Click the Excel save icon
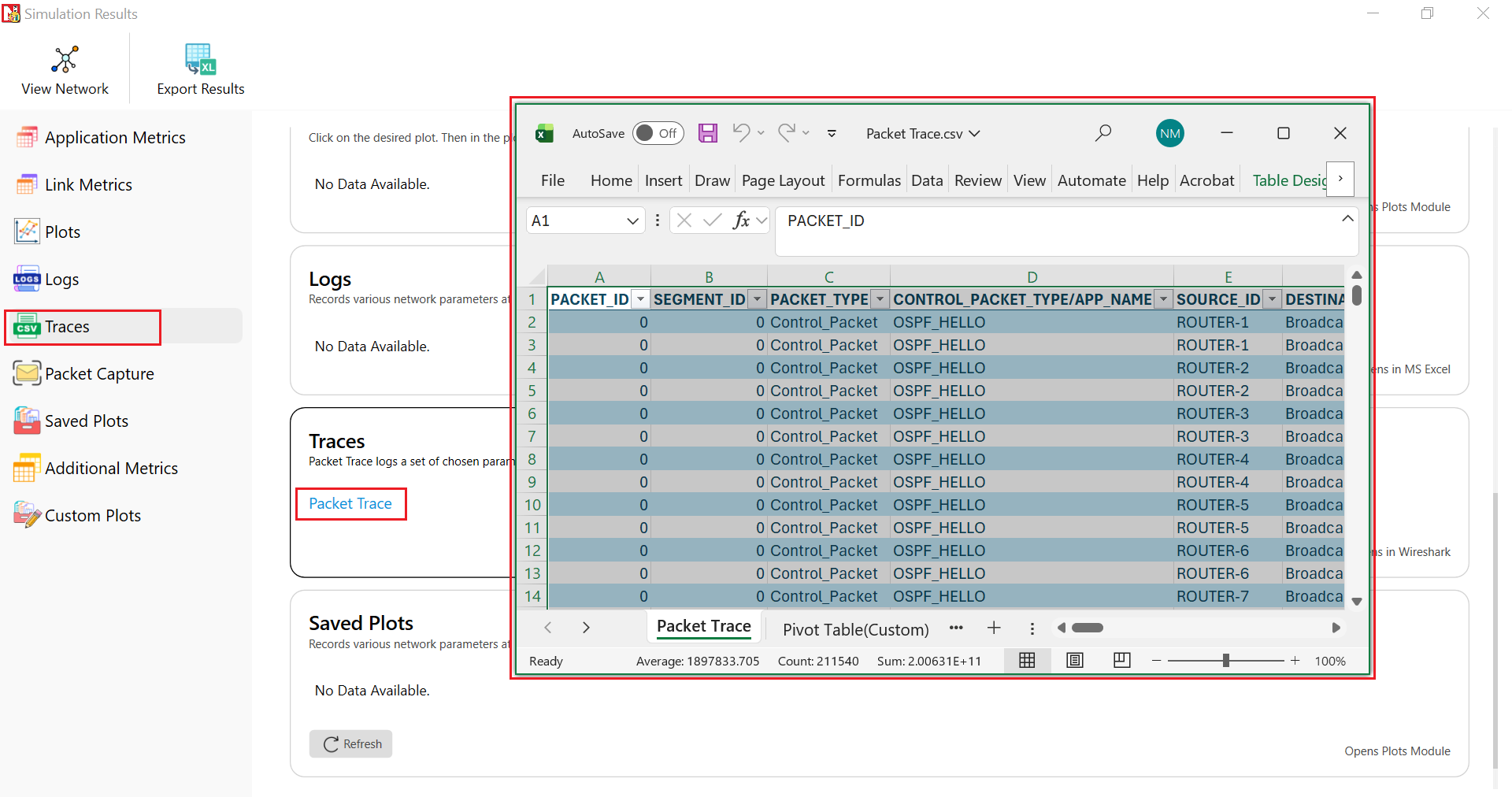 click(708, 133)
